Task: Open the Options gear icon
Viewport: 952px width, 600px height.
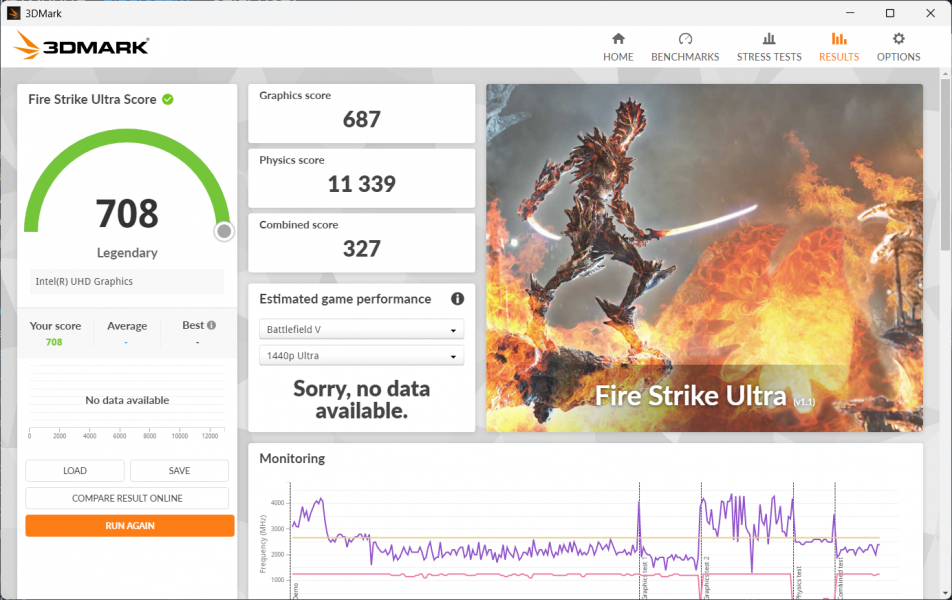Action: [898, 39]
